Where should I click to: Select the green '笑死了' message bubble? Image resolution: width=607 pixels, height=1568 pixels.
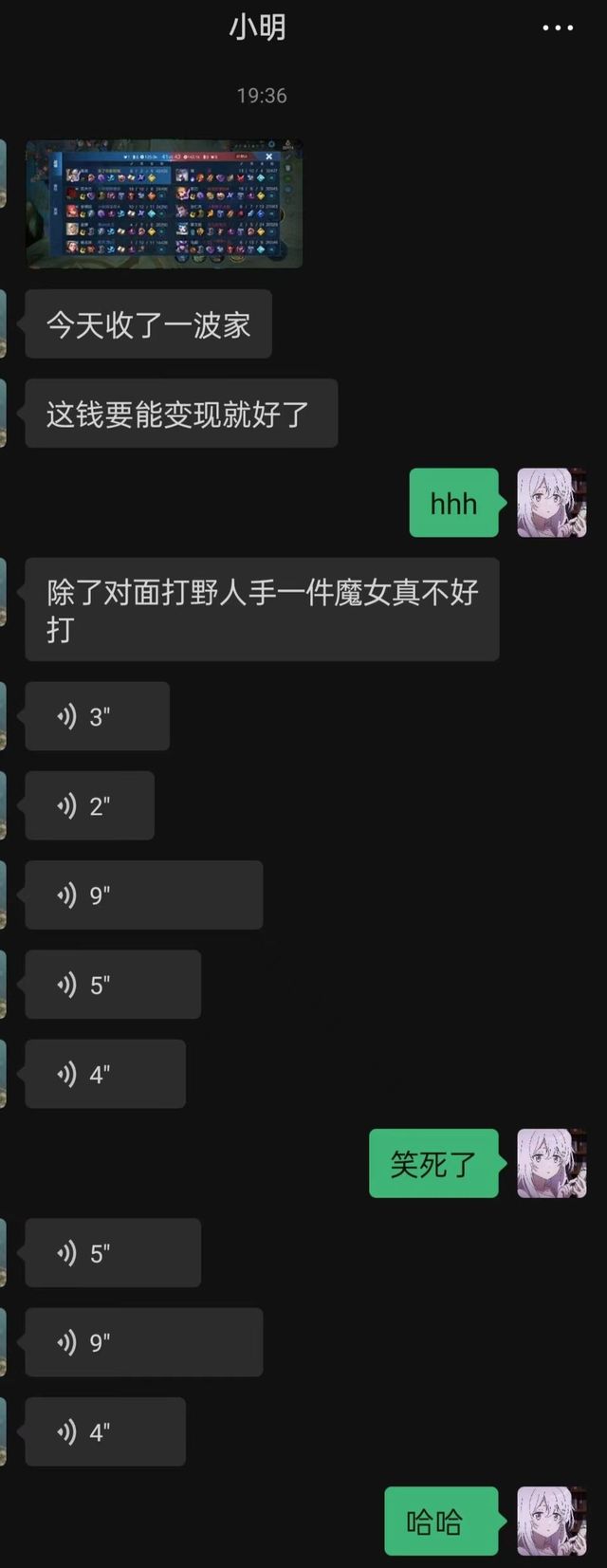pos(433,1163)
